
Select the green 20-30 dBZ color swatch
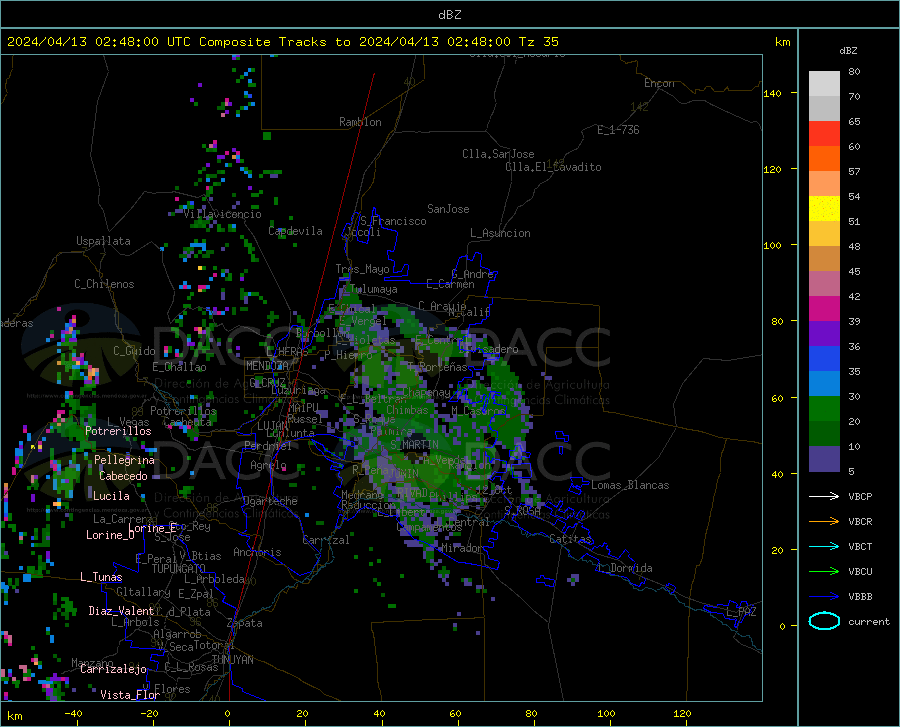point(824,409)
